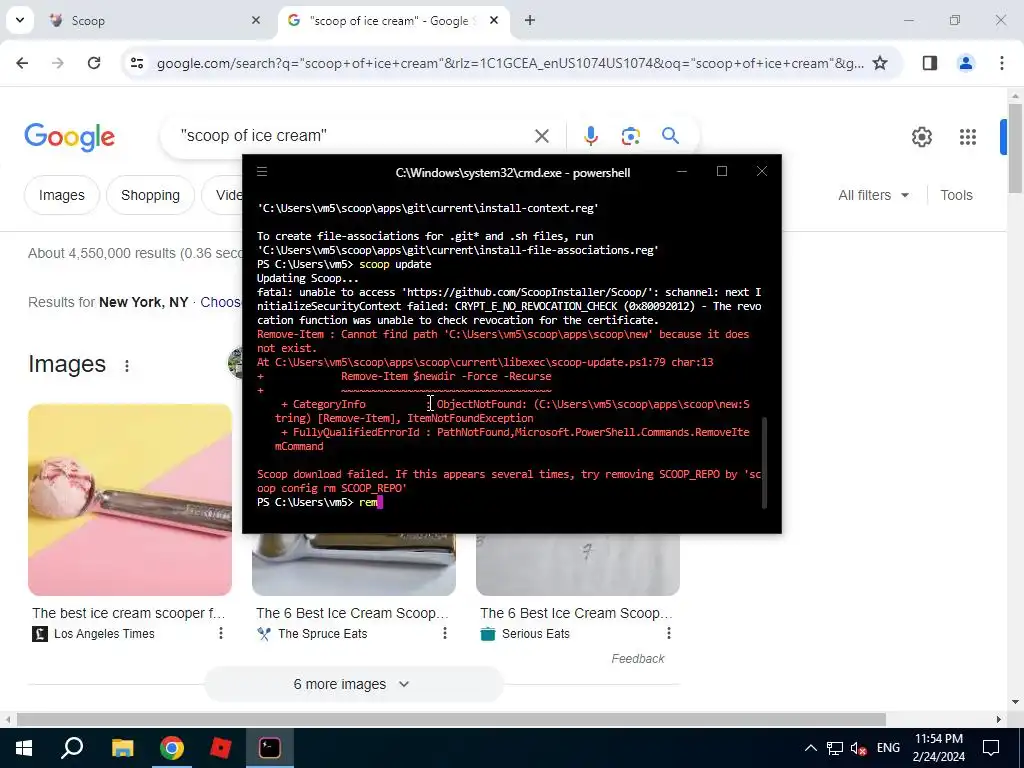The width and height of the screenshot is (1024, 768).
Task: Click the terminal prompt input line
Action: (x=509, y=502)
